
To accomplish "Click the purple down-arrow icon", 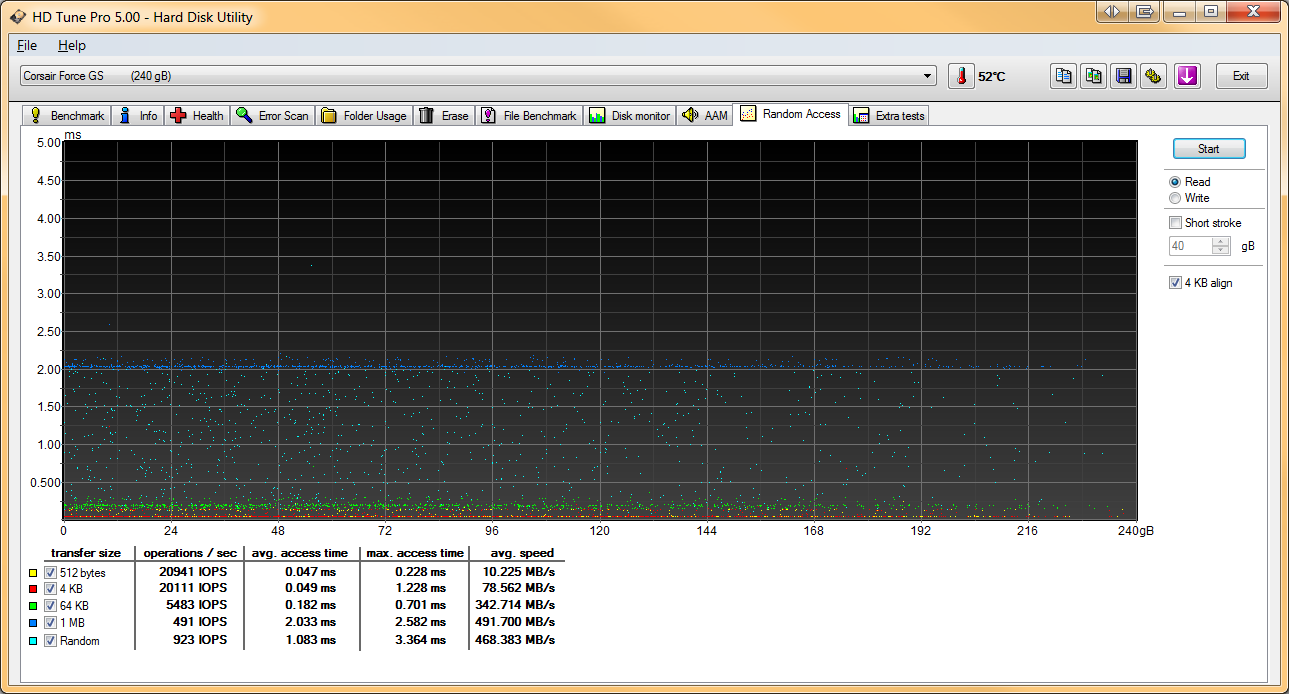I will coord(1187,76).
